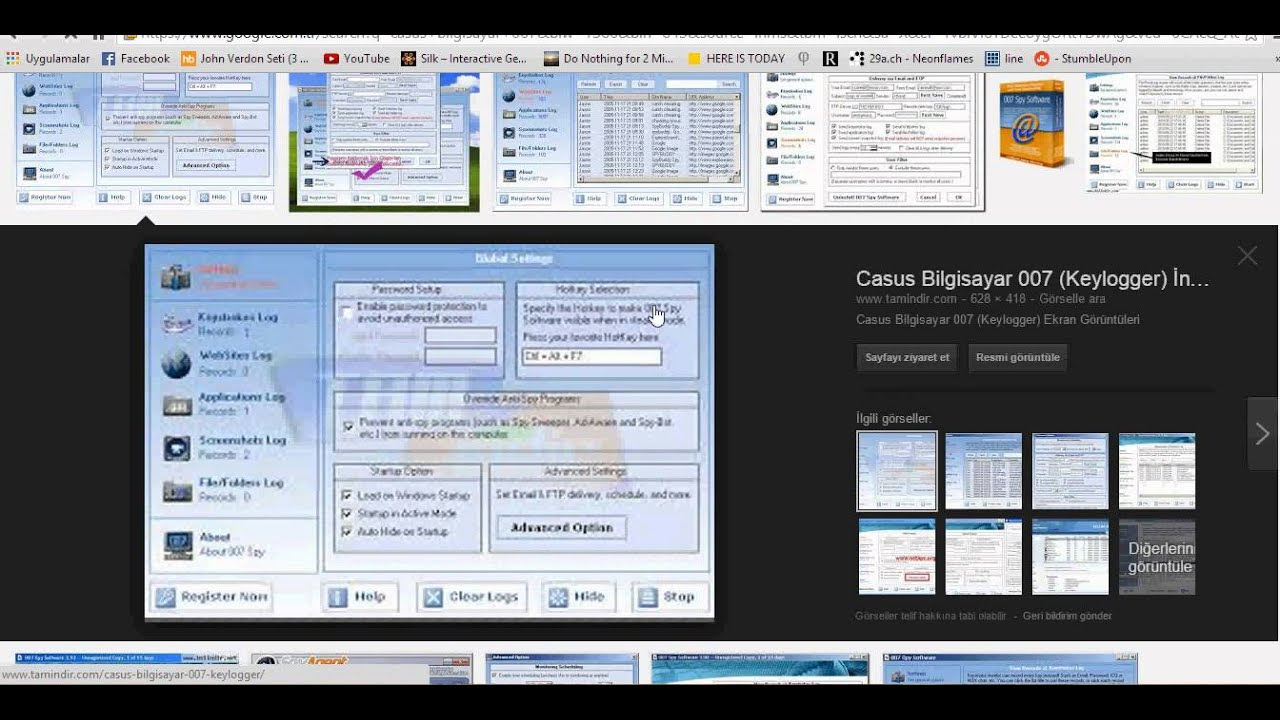This screenshot has height=720, width=1280.
Task: Go to next image with right chevron
Action: [x=1263, y=433]
